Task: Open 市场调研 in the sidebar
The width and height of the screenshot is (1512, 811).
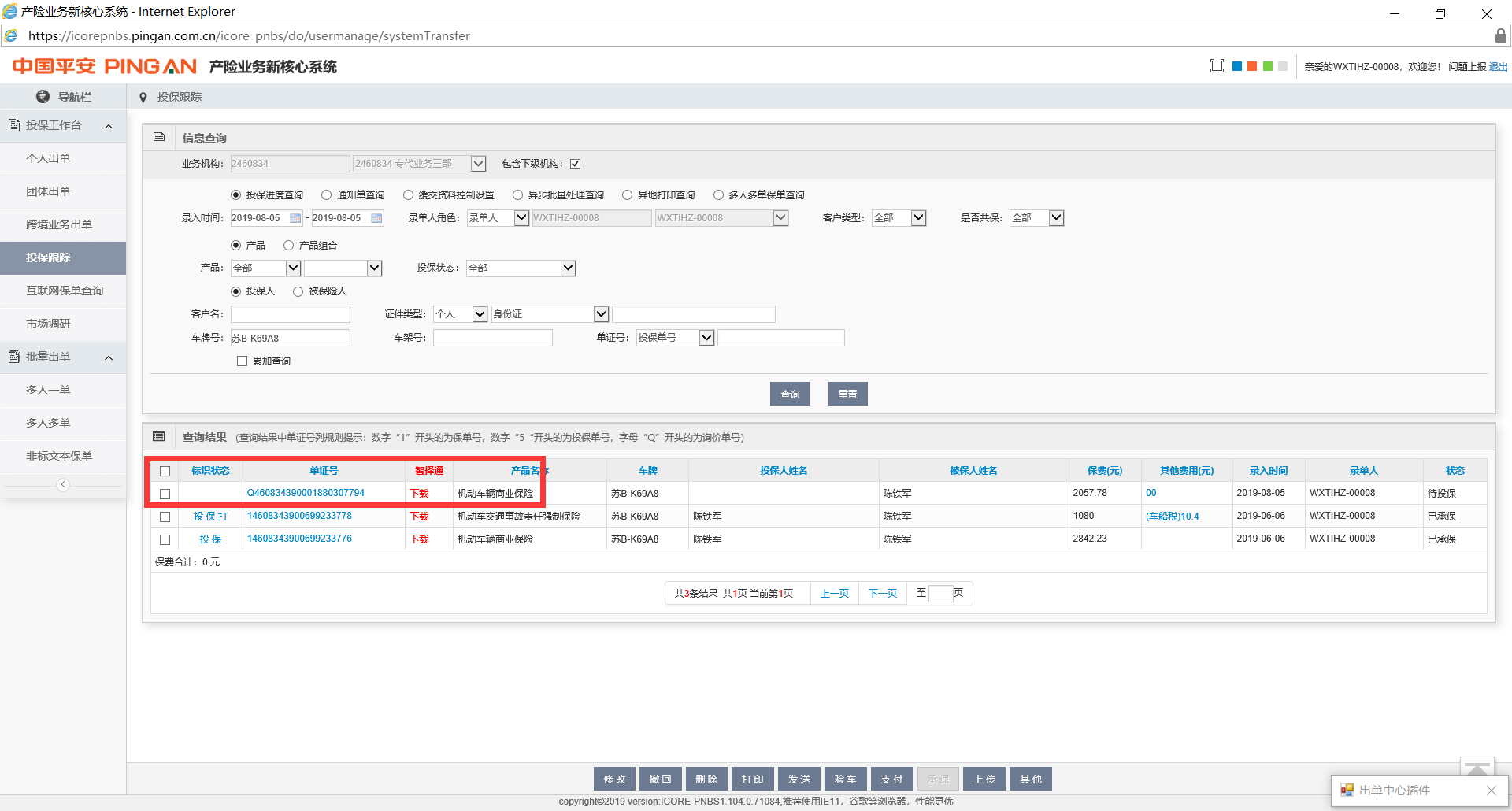Action: (x=48, y=324)
